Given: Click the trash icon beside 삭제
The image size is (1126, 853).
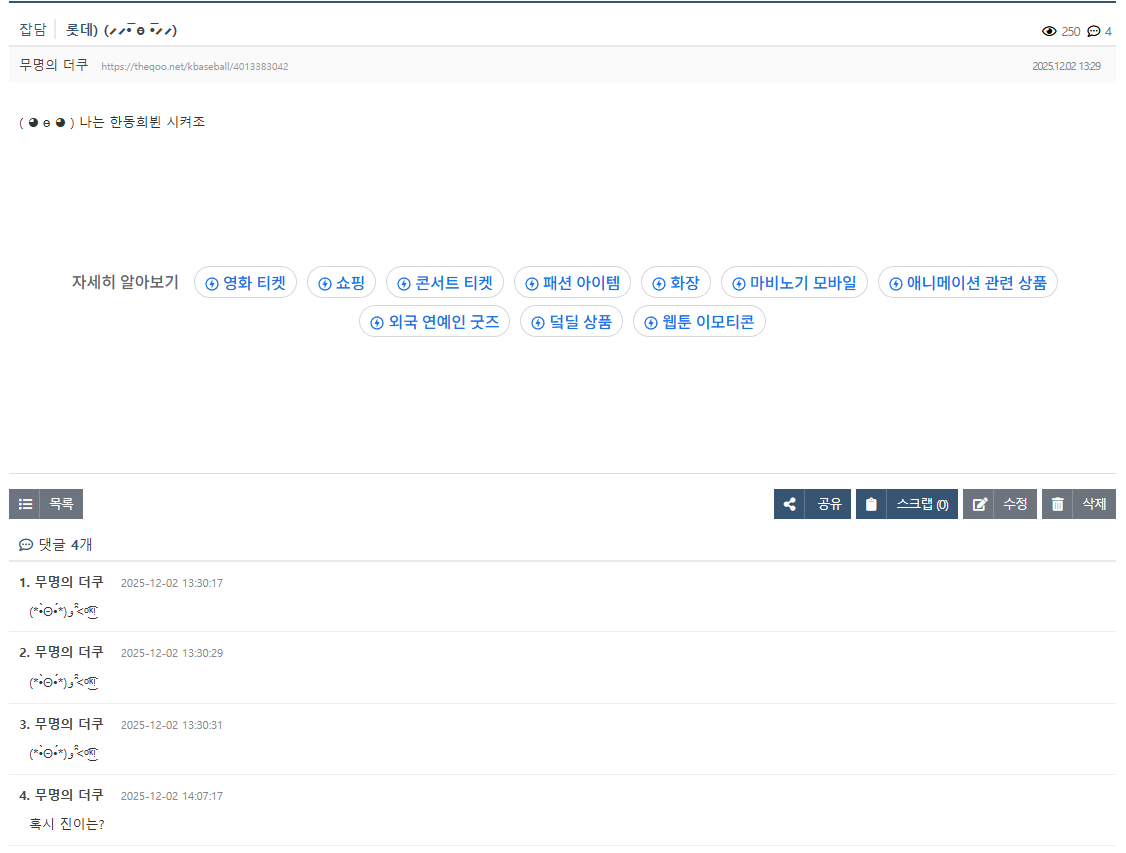Looking at the screenshot, I should point(1057,504).
